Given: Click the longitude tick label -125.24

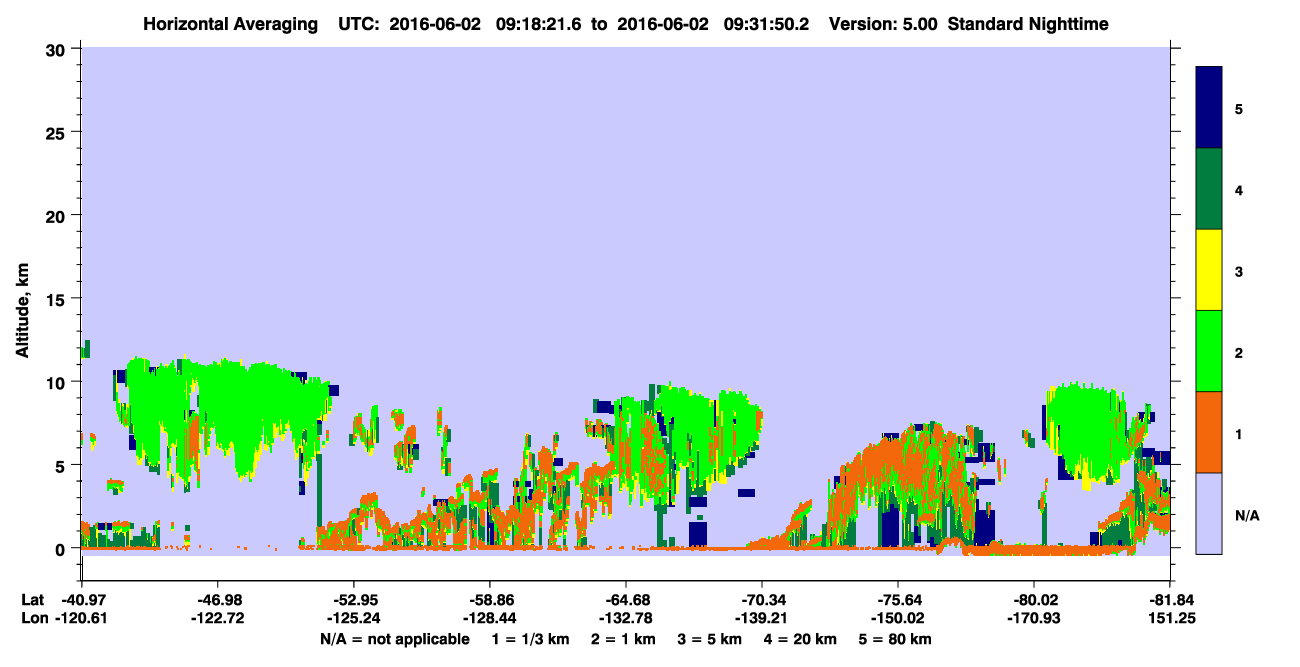Looking at the screenshot, I should [354, 618].
